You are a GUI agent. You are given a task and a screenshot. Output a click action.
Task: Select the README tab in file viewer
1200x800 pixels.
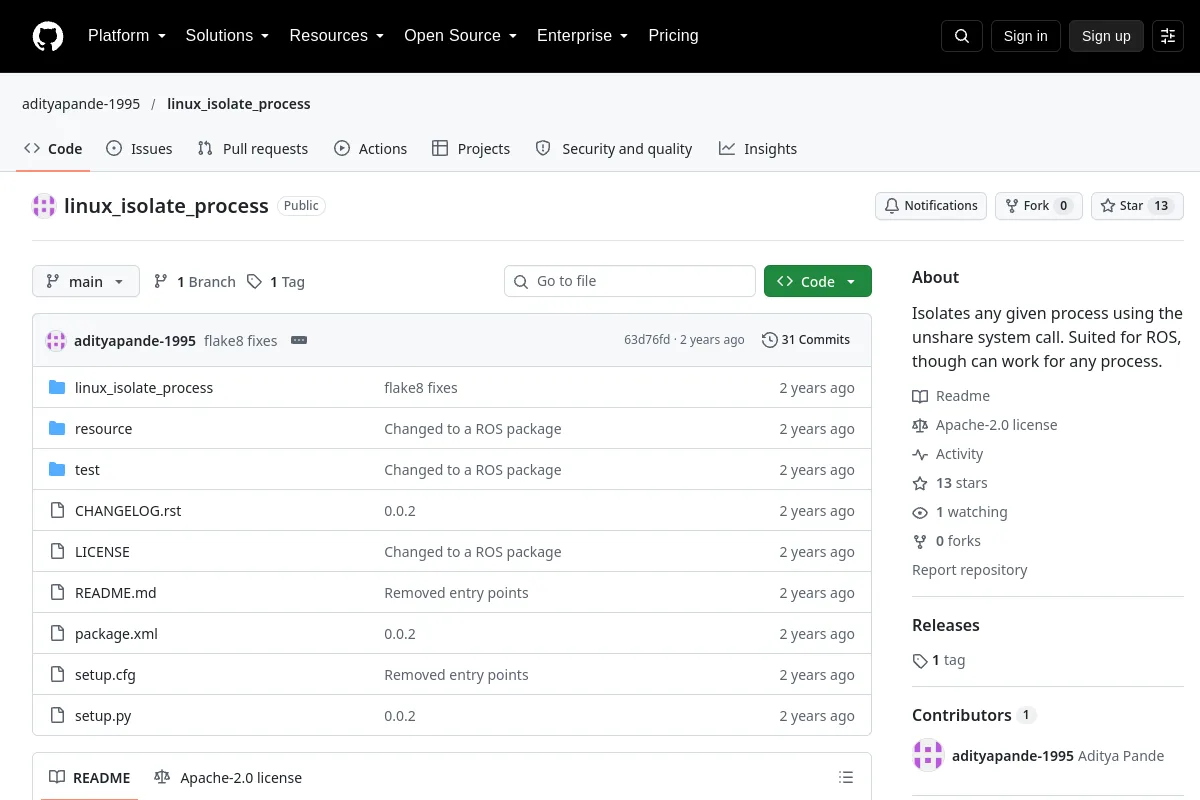(x=90, y=778)
